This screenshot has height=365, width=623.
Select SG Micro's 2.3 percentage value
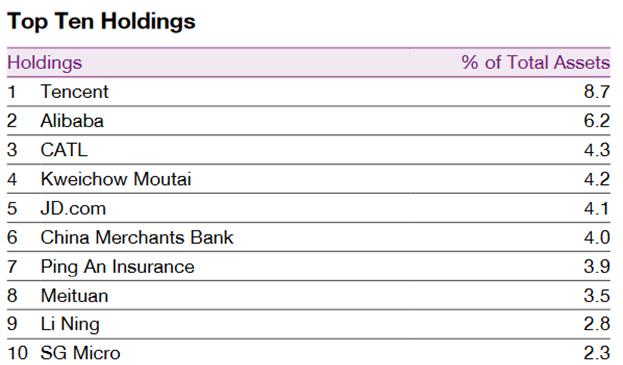coord(597,353)
